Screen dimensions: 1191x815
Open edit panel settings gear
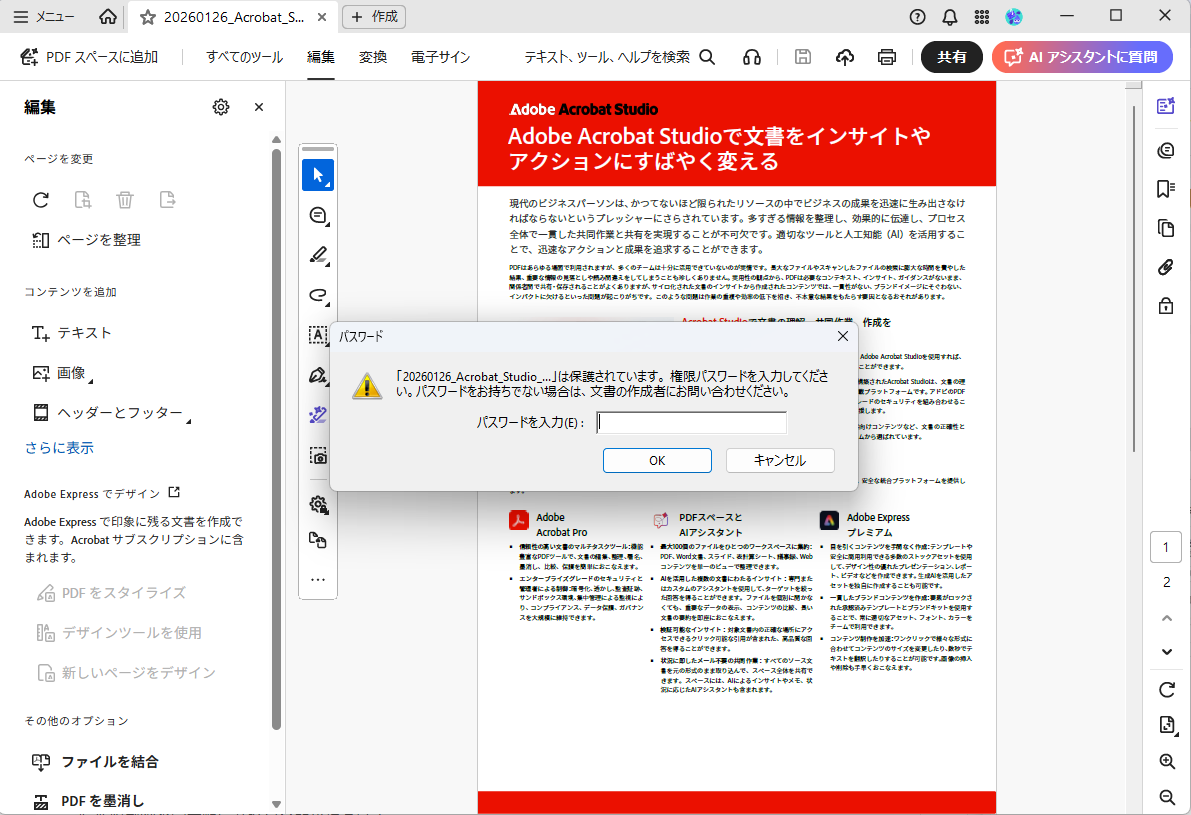tap(220, 107)
